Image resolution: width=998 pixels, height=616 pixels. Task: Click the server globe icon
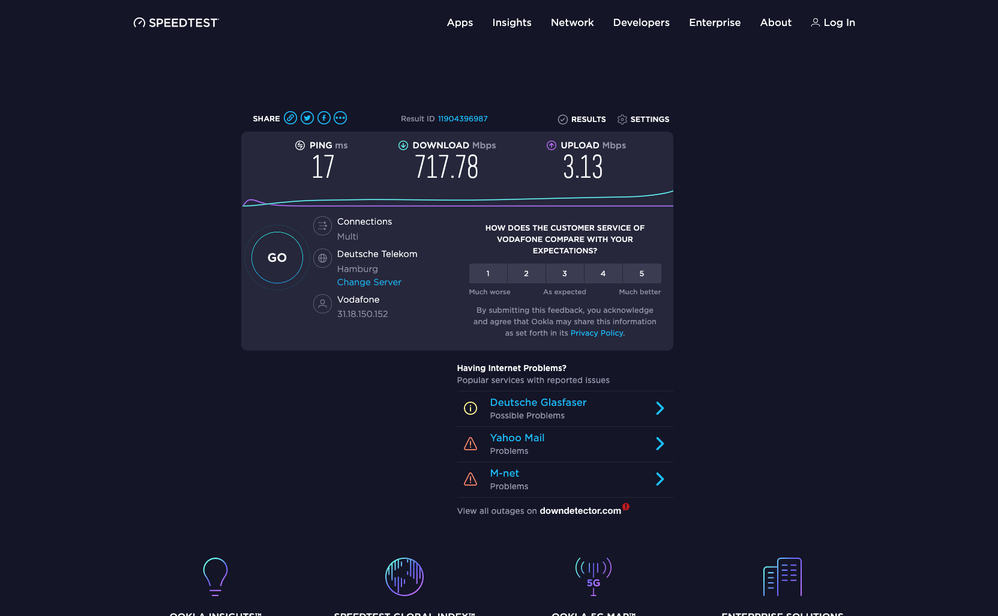323,258
